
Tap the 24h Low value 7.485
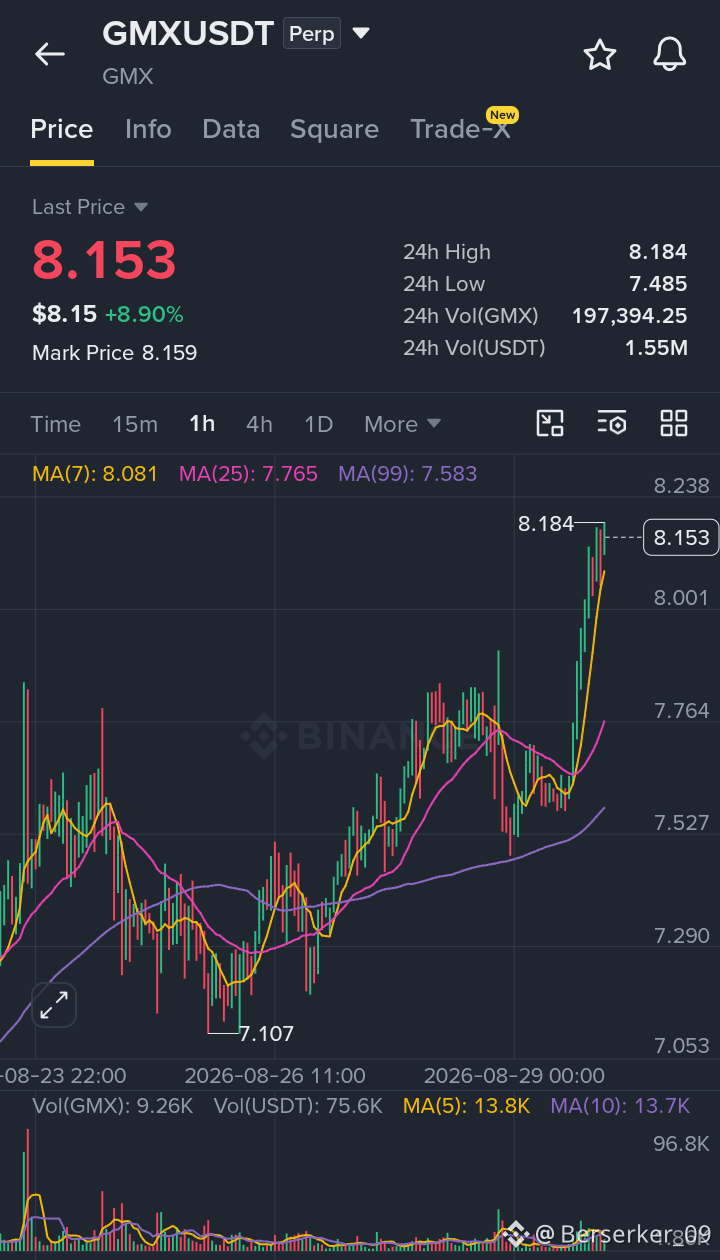tap(658, 284)
